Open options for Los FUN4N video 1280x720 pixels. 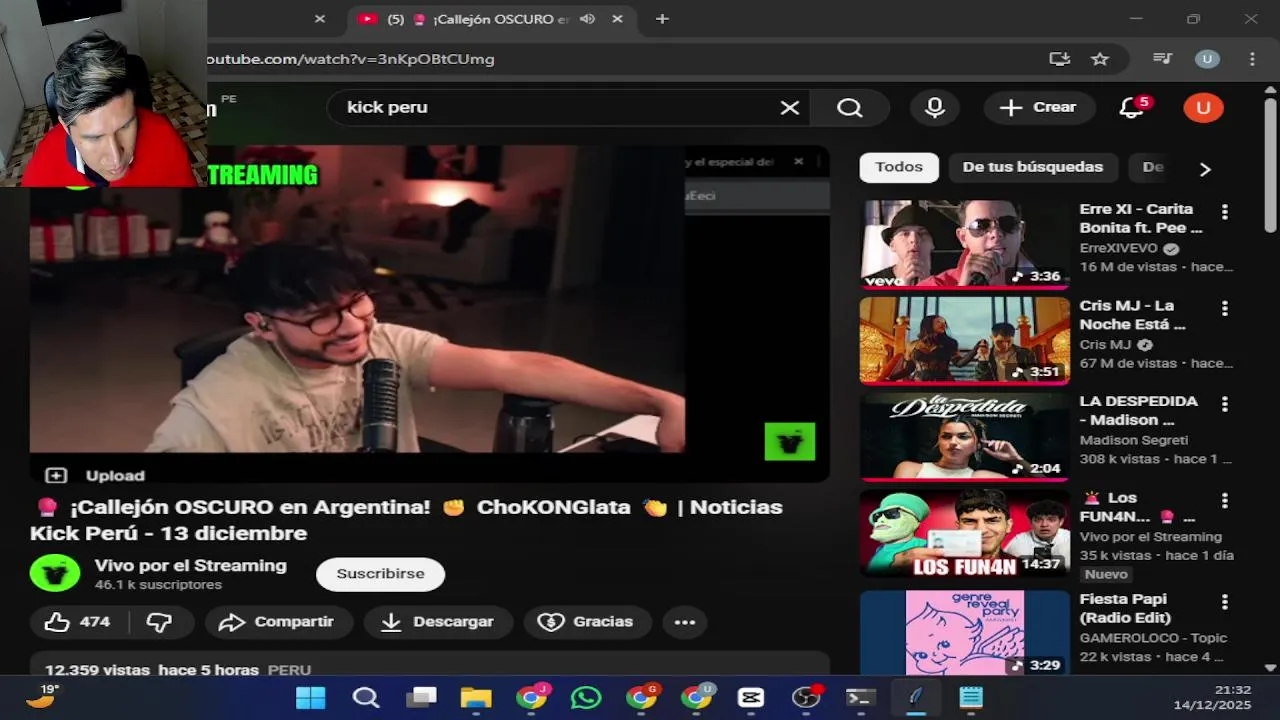(1224, 500)
